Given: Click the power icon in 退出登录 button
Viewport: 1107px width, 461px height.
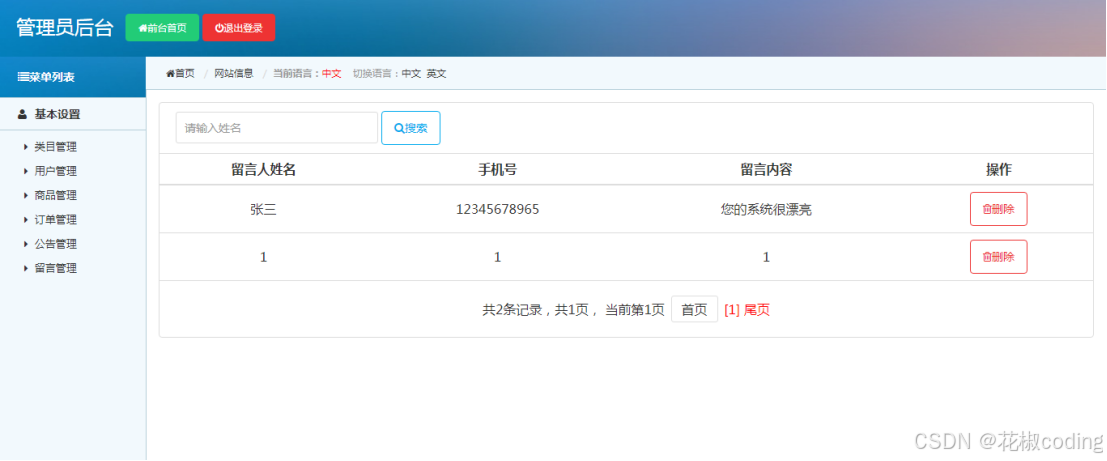Looking at the screenshot, I should coord(219,28).
